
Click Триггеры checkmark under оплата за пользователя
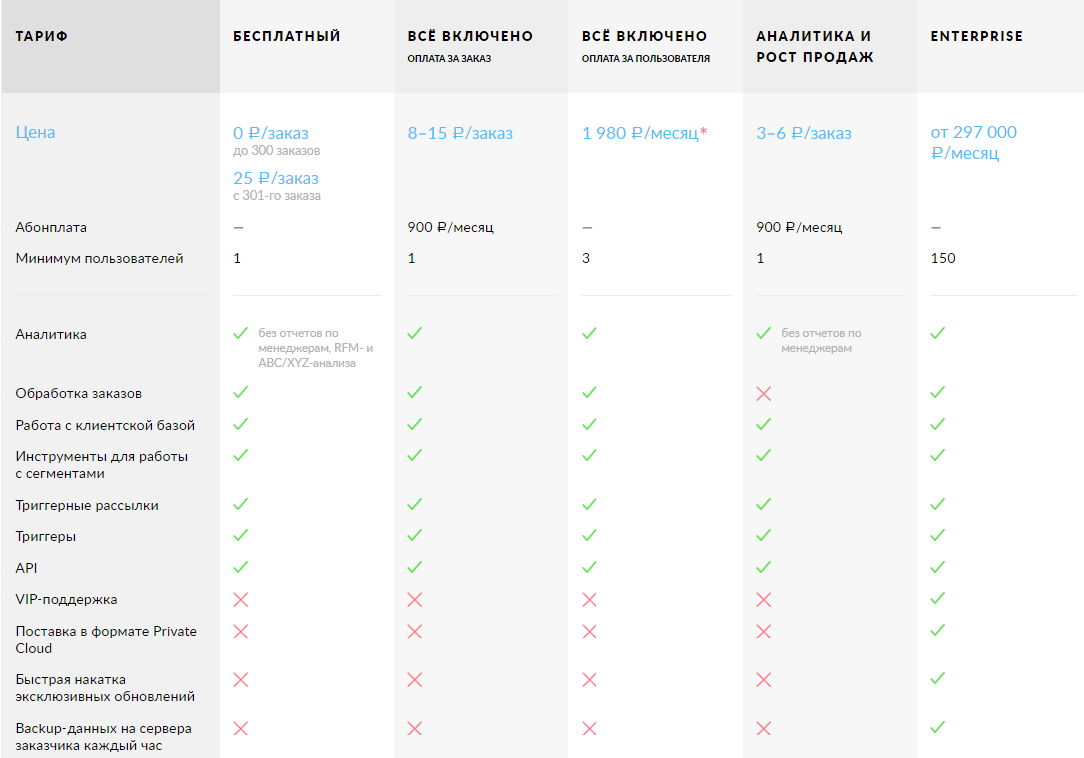tap(589, 536)
